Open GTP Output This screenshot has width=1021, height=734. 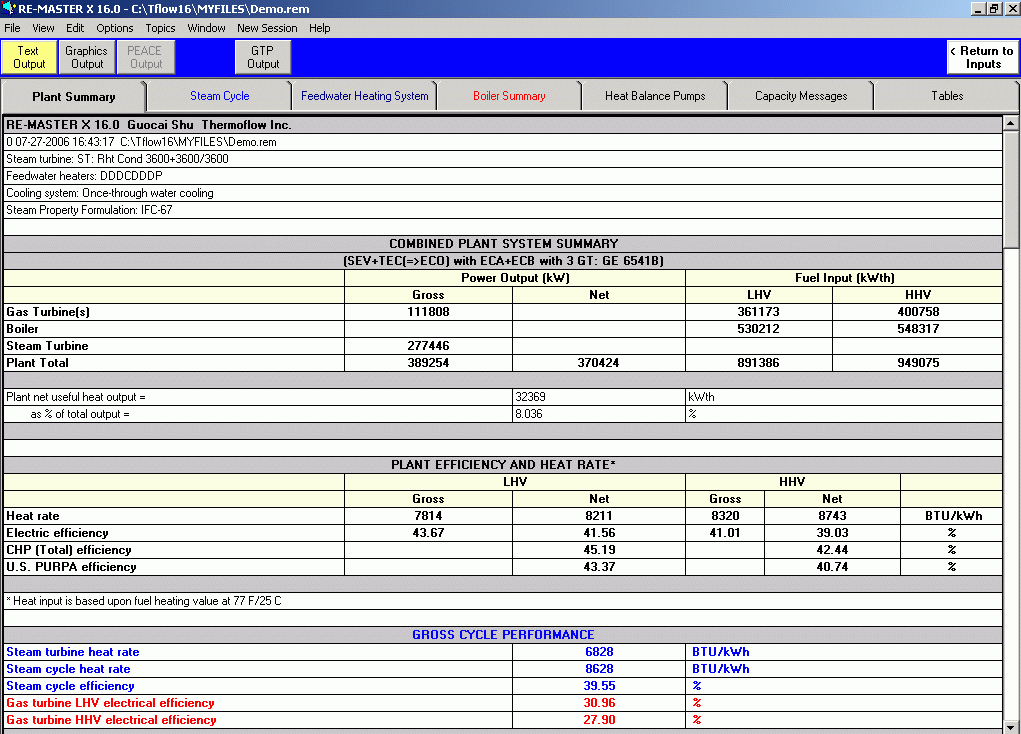(x=262, y=57)
